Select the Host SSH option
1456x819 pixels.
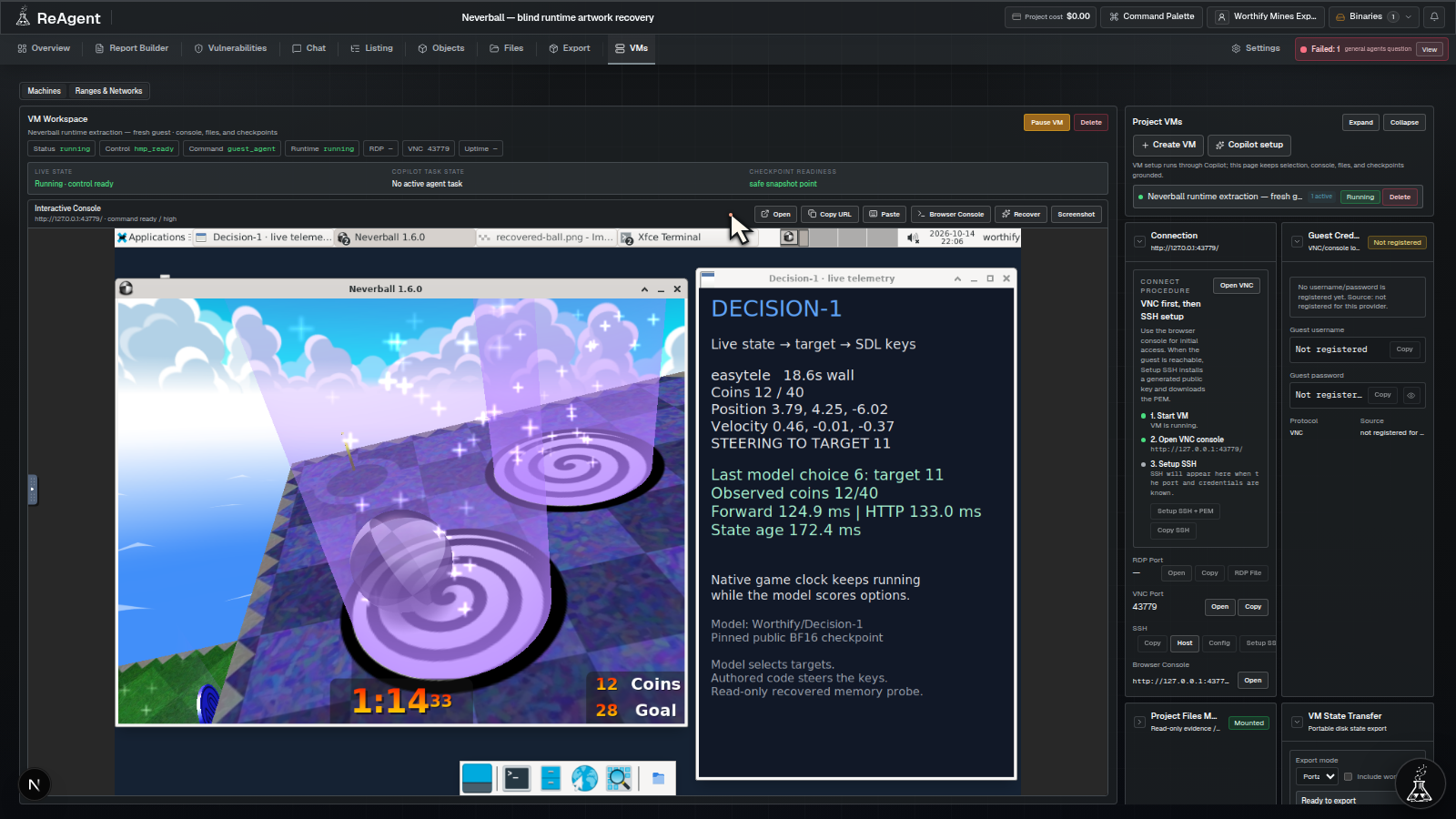point(1185,643)
